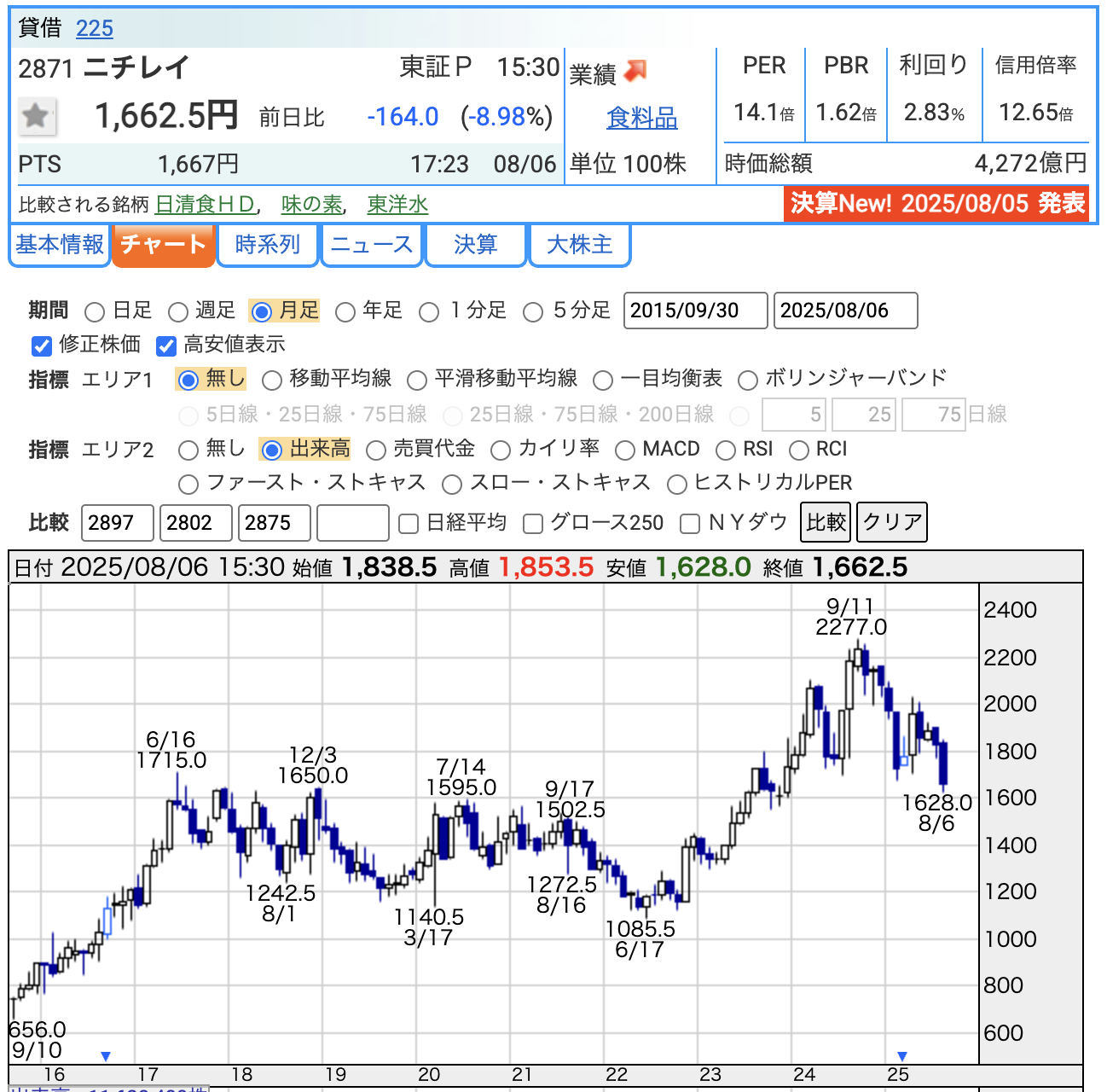Select スロー・ストキャス indicator
Screen dimensions: 1107x1092
[x=452, y=485]
